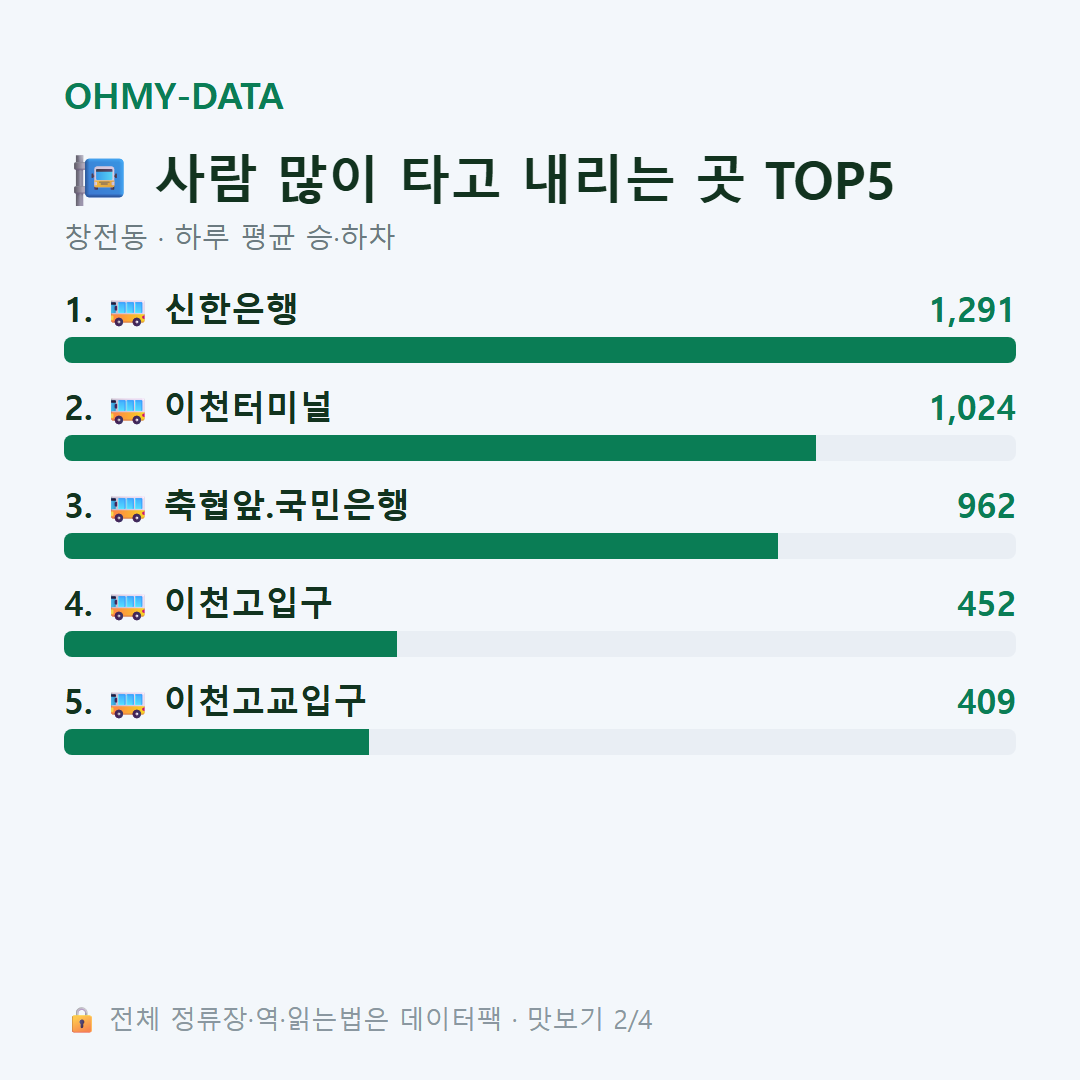Click the 창전동 하루 평균 승·하차 subtitle
1080x1080 pixels.
pyautogui.click(x=229, y=237)
